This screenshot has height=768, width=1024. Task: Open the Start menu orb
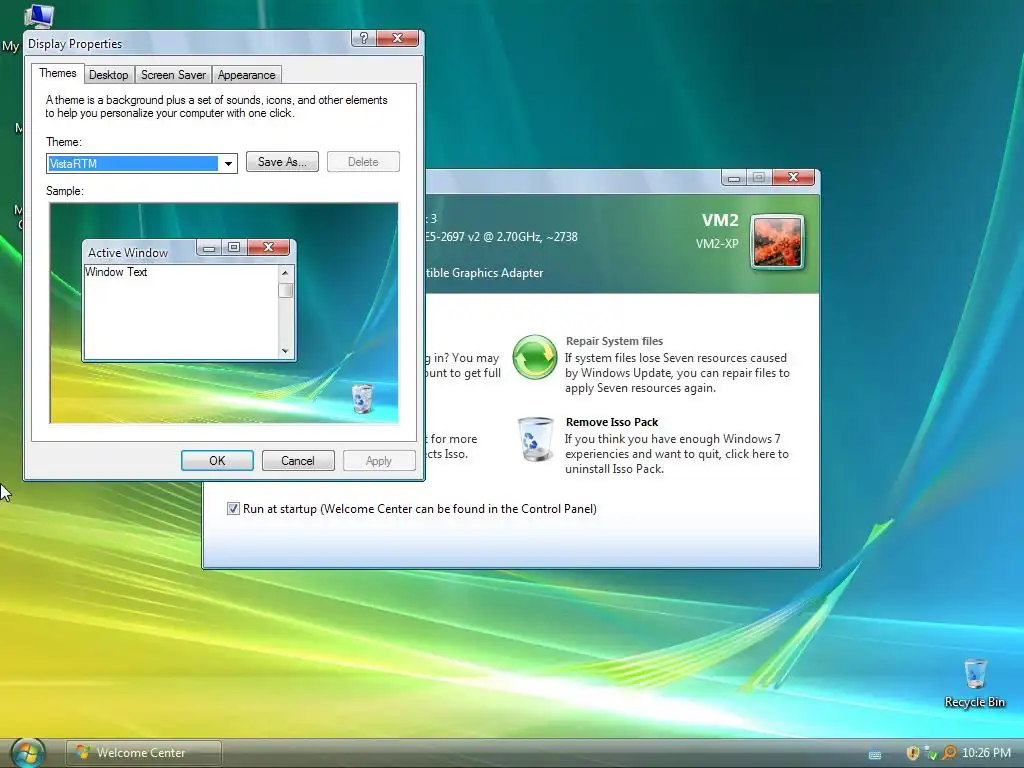29,753
